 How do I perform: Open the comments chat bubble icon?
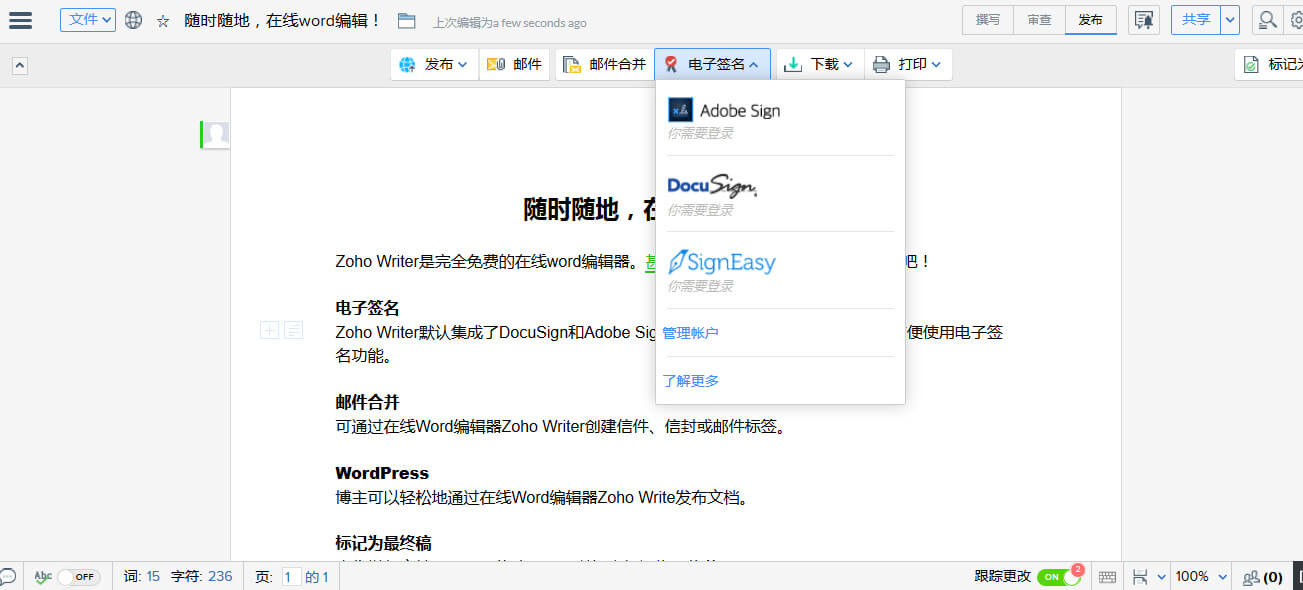[7, 577]
